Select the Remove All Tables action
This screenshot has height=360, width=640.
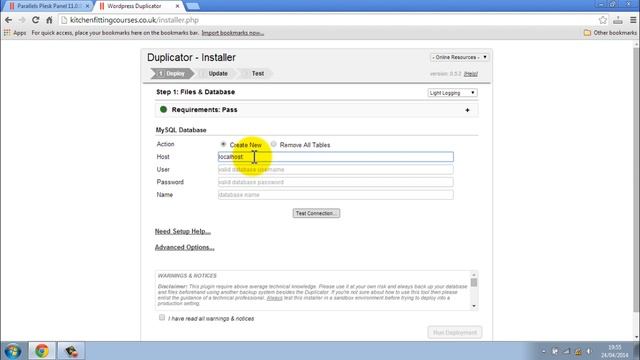tap(273, 144)
